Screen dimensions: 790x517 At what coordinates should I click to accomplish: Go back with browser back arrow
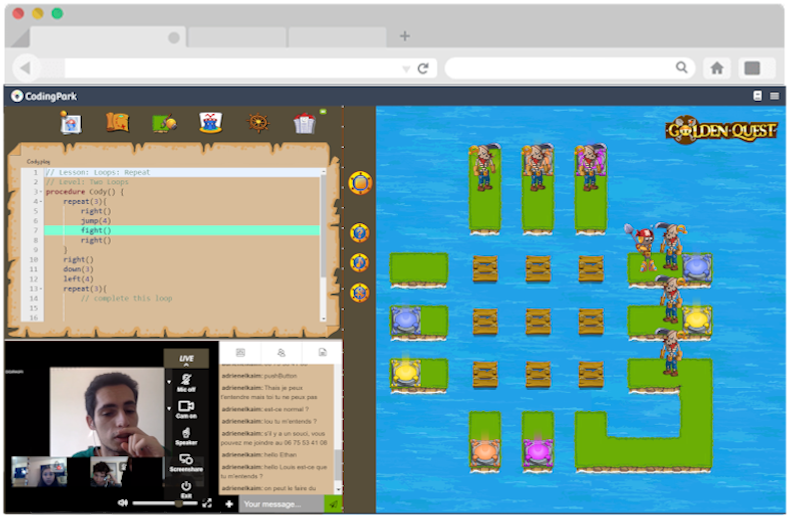(x=26, y=68)
